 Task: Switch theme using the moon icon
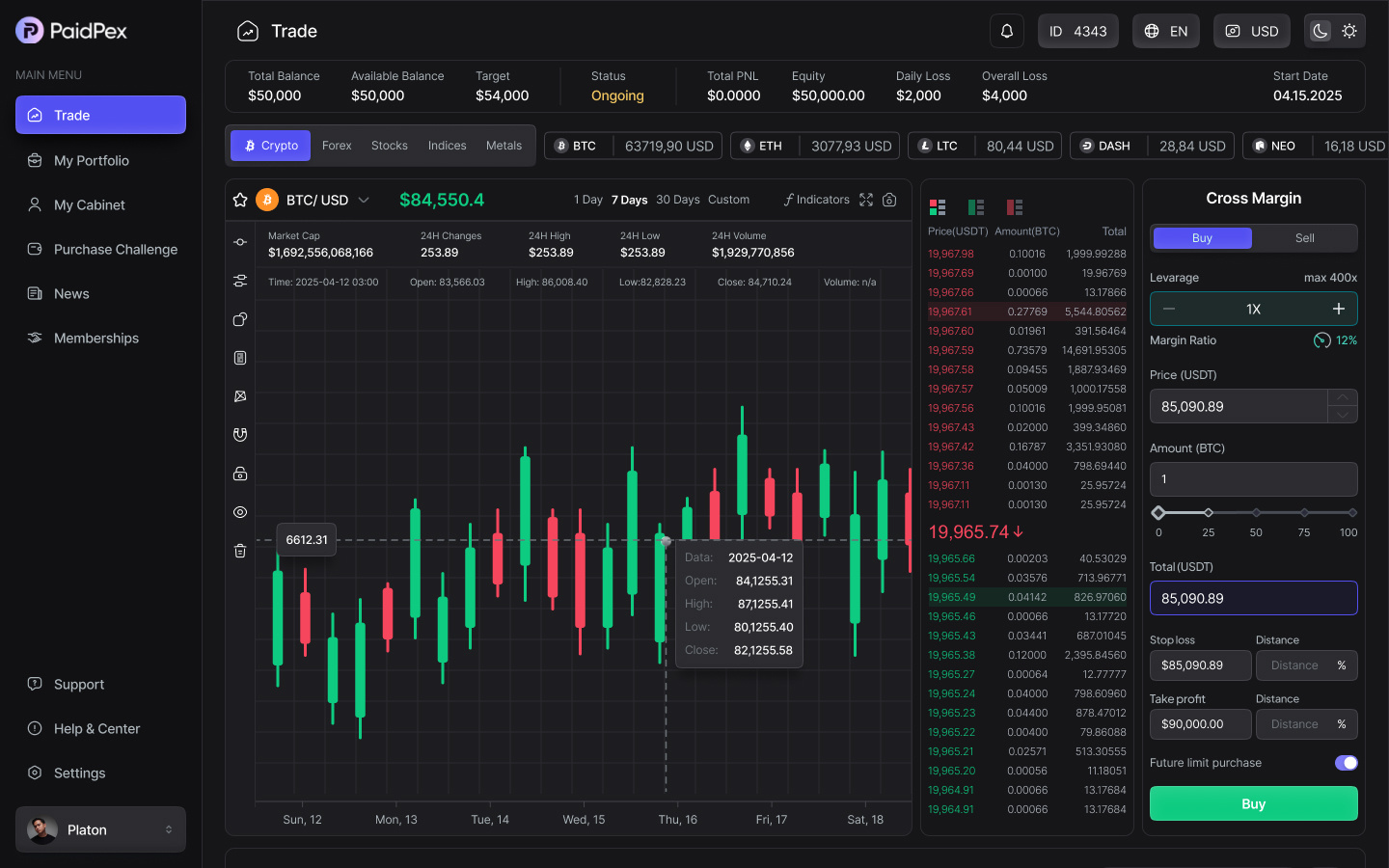(1320, 31)
